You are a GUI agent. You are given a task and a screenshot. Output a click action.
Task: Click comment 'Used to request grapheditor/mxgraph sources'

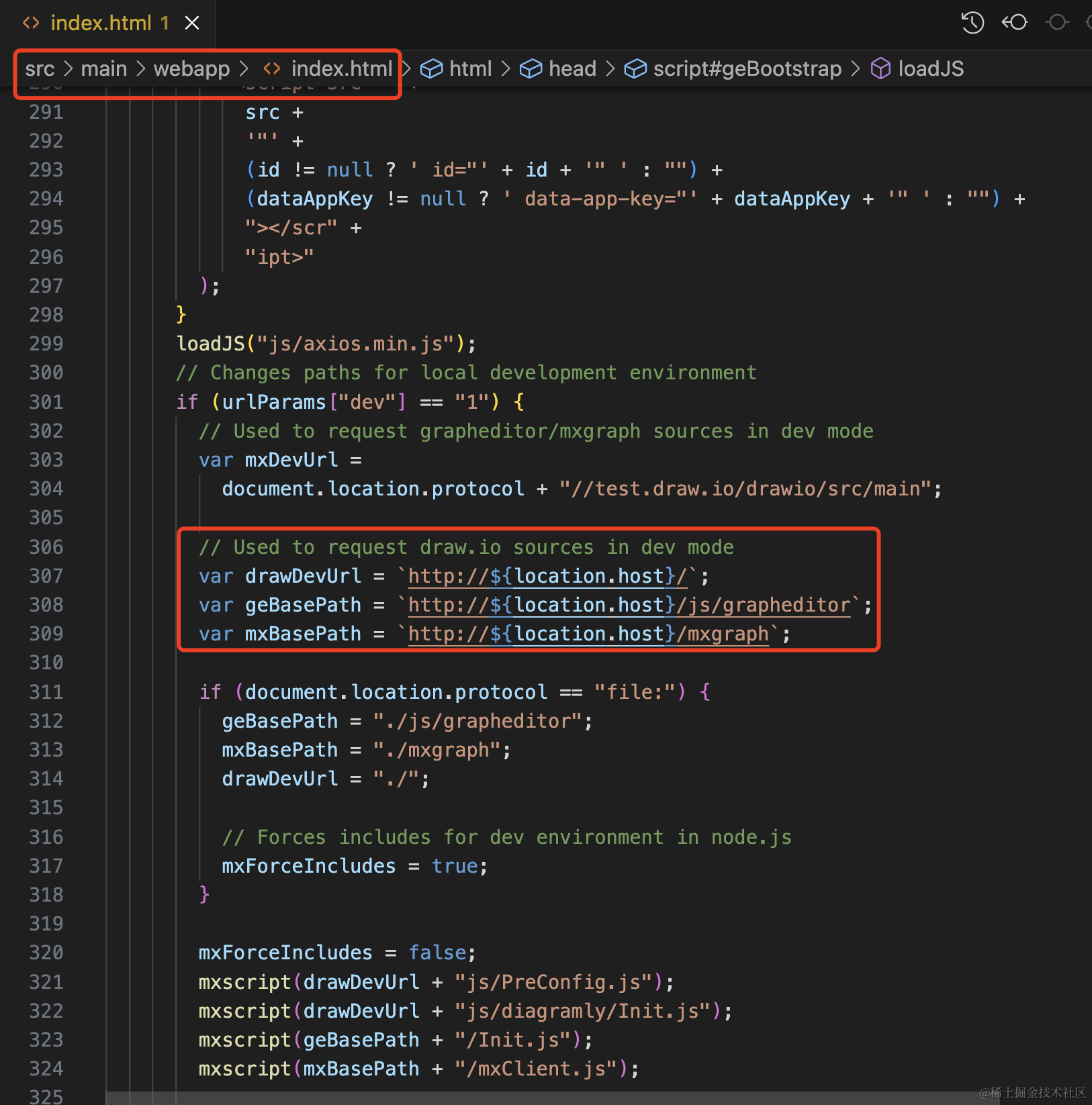(x=536, y=431)
